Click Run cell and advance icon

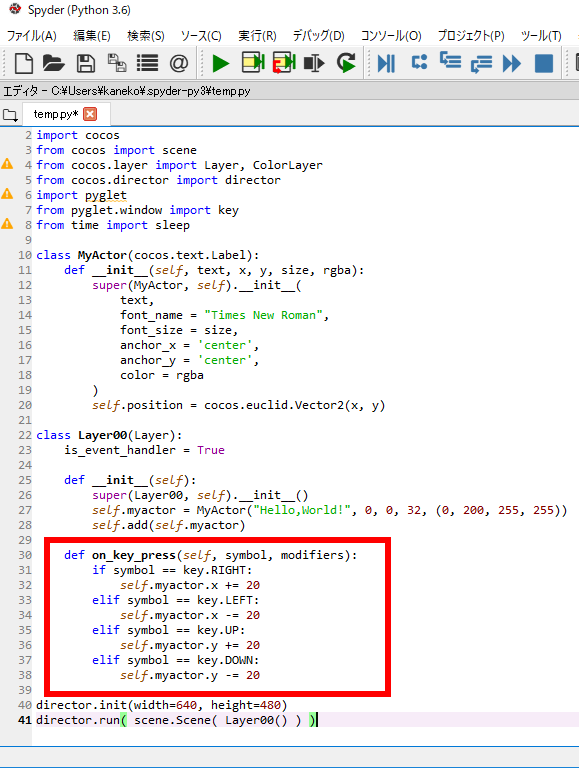click(284, 63)
